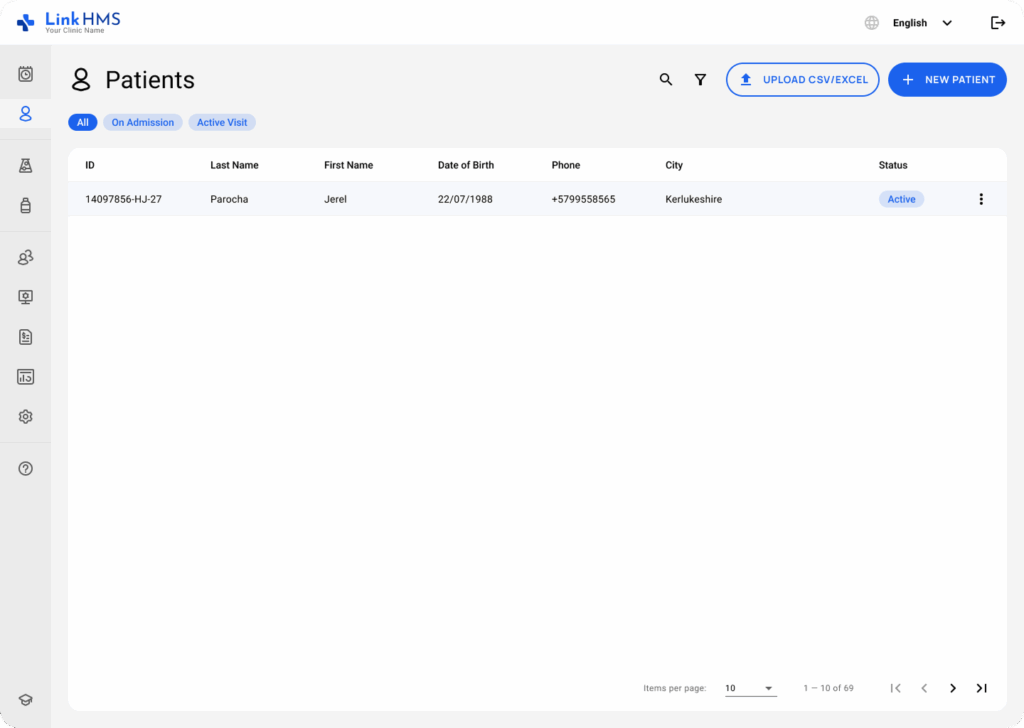Click the billing calculator icon in sidebar
This screenshot has width=1024, height=728.
pyautogui.click(x=25, y=376)
